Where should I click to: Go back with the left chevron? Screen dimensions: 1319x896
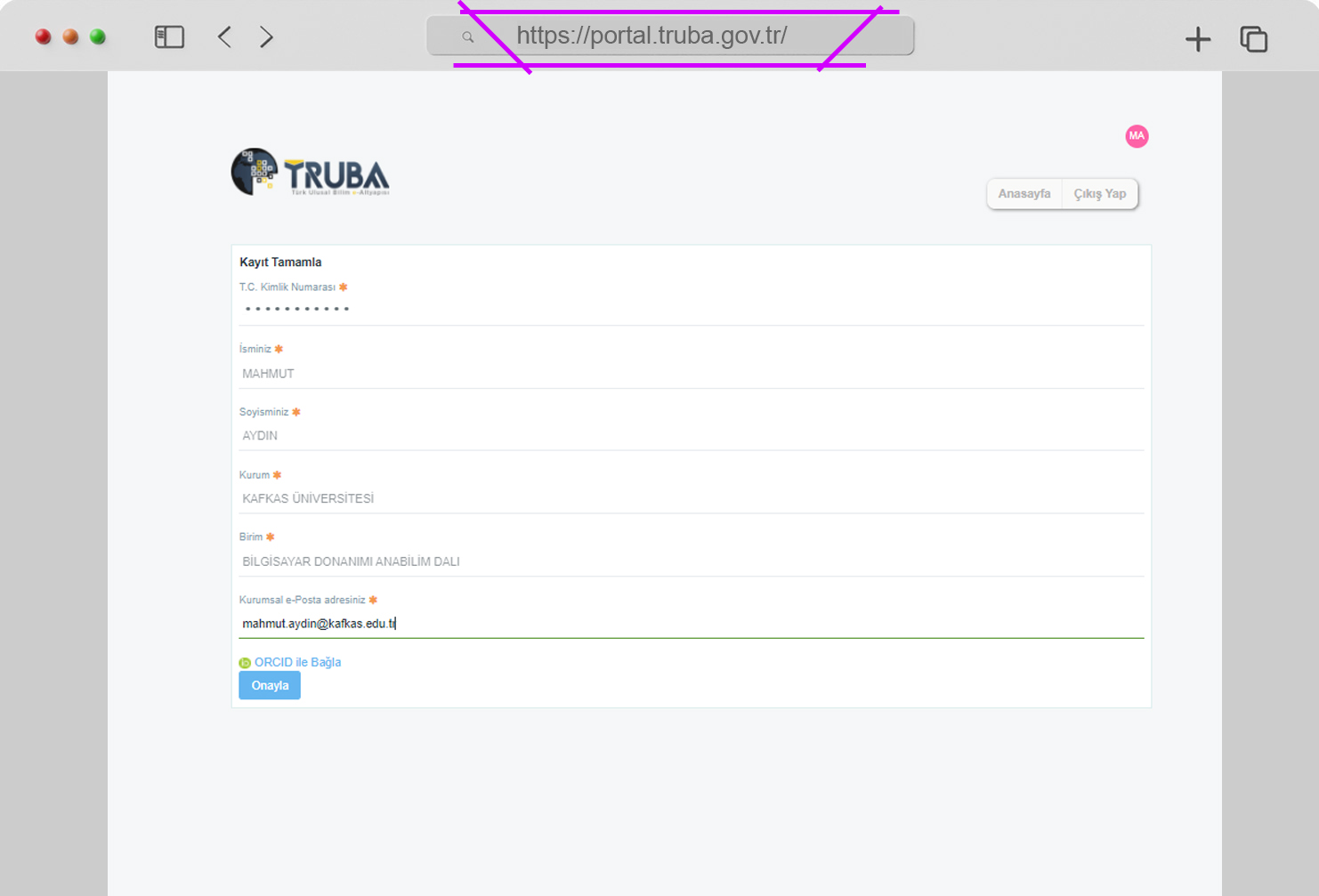224,36
